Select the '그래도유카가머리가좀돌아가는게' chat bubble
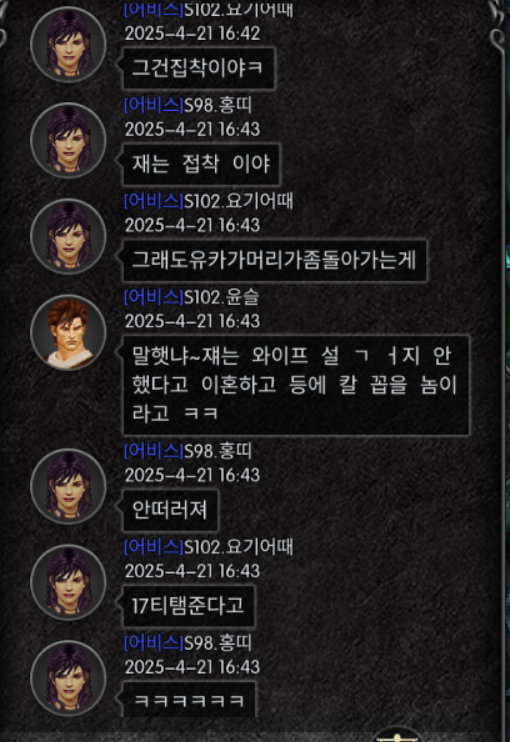510x742 pixels. 274,260
